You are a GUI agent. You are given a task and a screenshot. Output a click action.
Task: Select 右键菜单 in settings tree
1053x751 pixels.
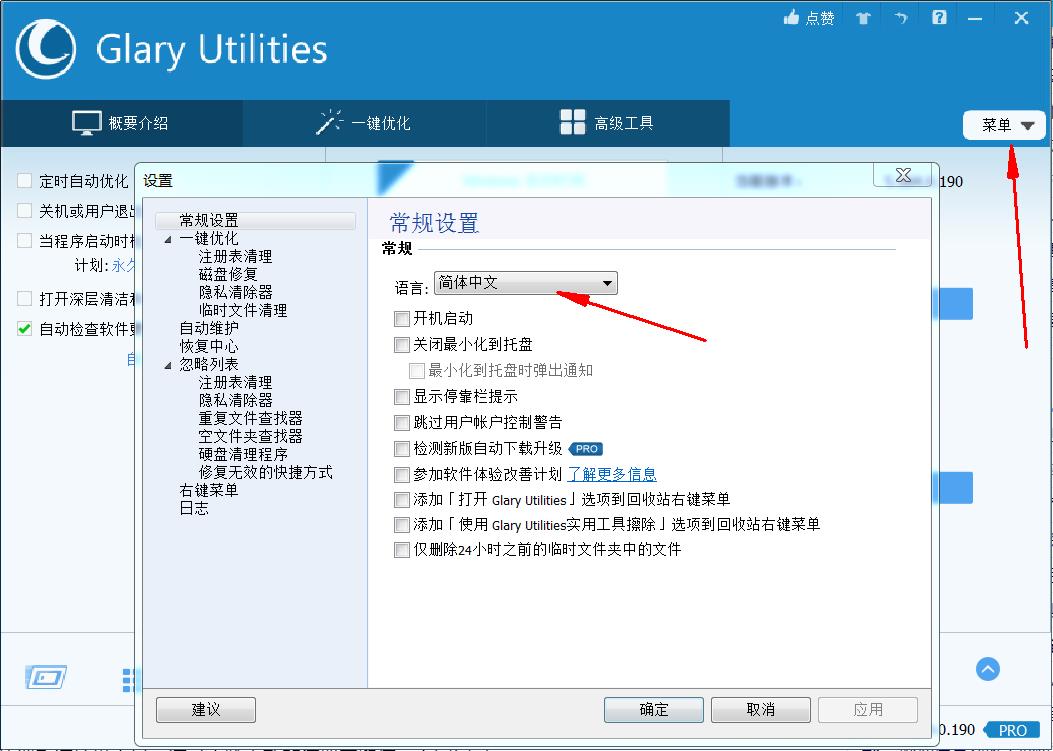pyautogui.click(x=209, y=490)
